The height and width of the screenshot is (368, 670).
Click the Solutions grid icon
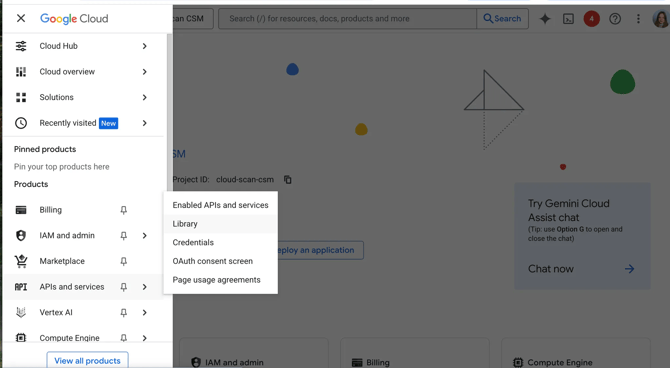point(21,97)
